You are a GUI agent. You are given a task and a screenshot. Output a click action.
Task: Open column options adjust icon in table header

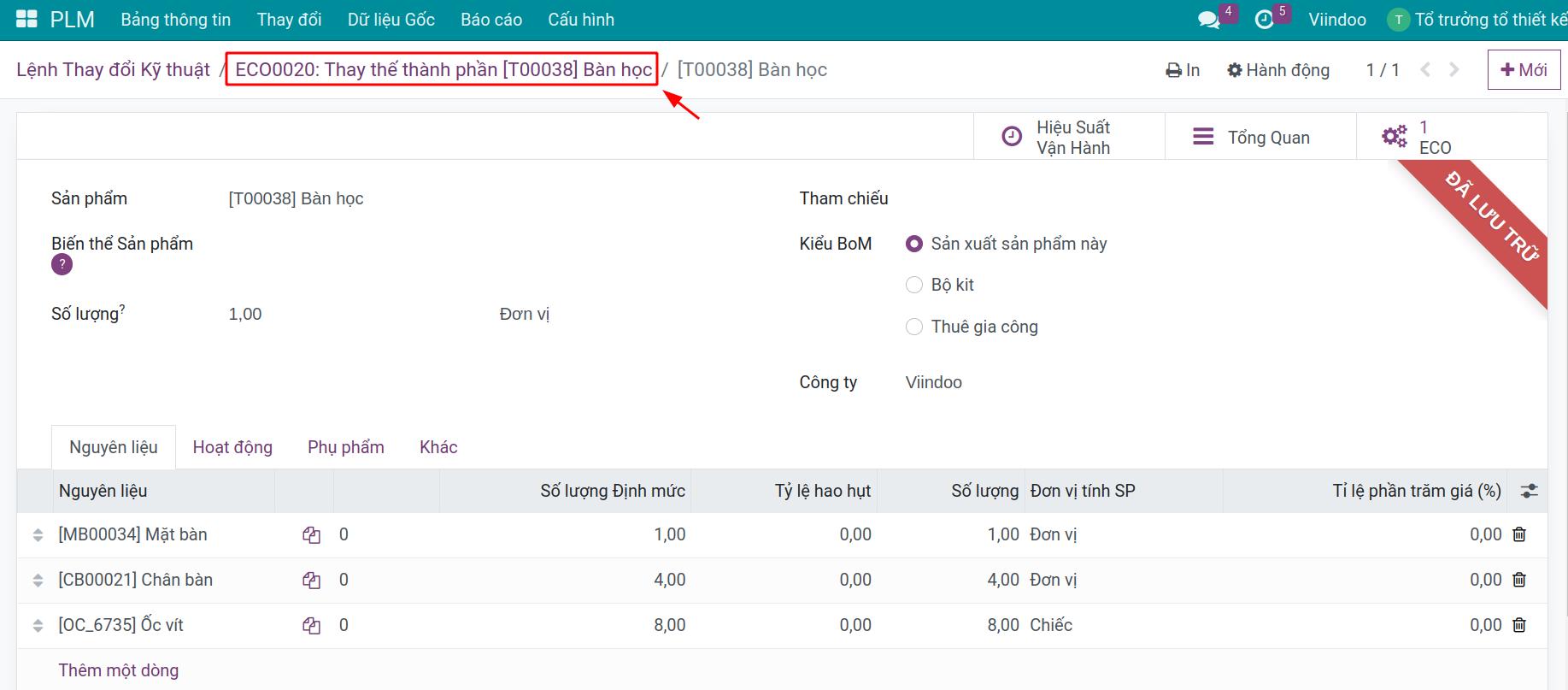1529,491
